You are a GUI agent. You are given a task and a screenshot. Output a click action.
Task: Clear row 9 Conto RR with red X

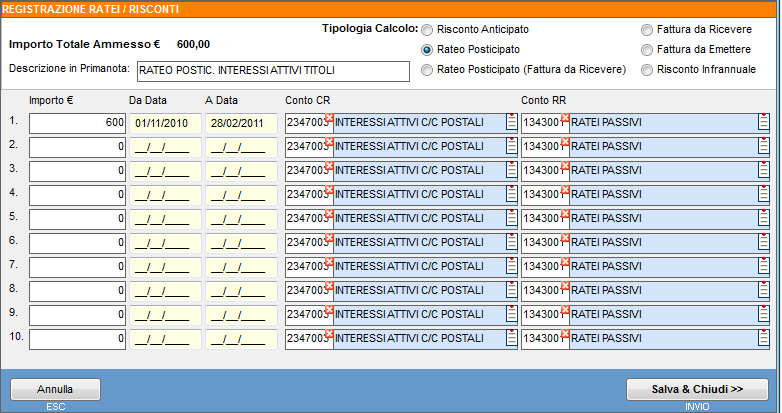(x=564, y=309)
